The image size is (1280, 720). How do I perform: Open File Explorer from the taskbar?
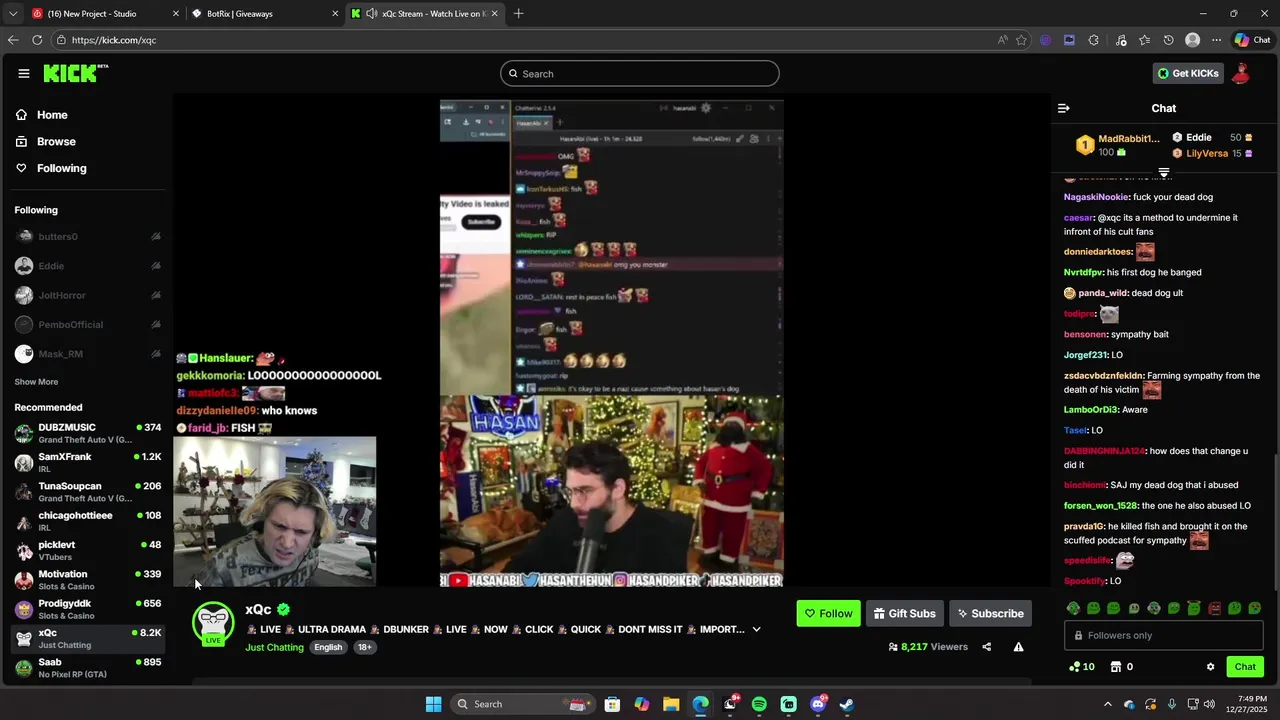click(x=671, y=704)
